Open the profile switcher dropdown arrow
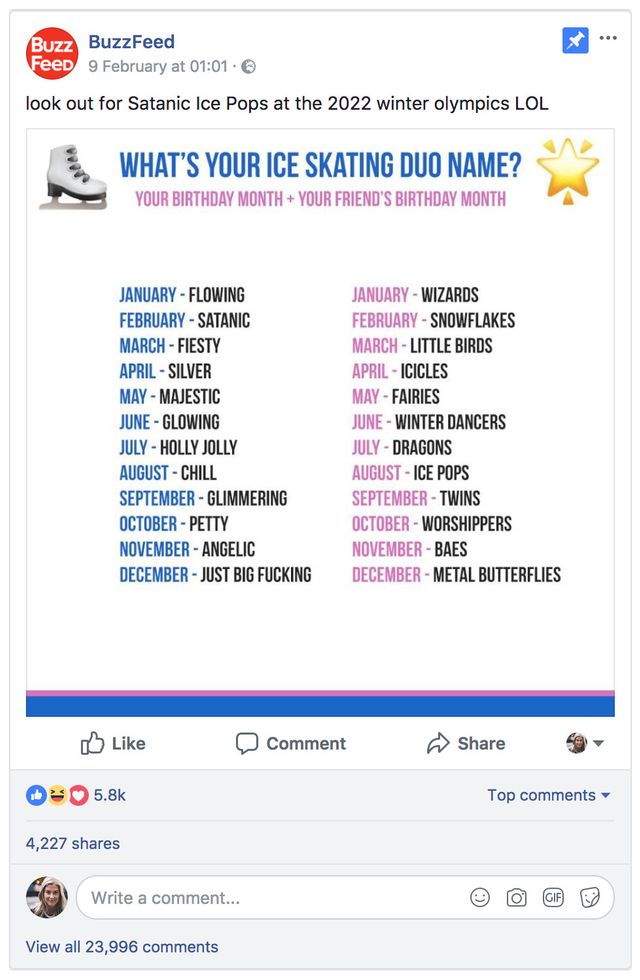640x980 pixels. click(x=598, y=743)
